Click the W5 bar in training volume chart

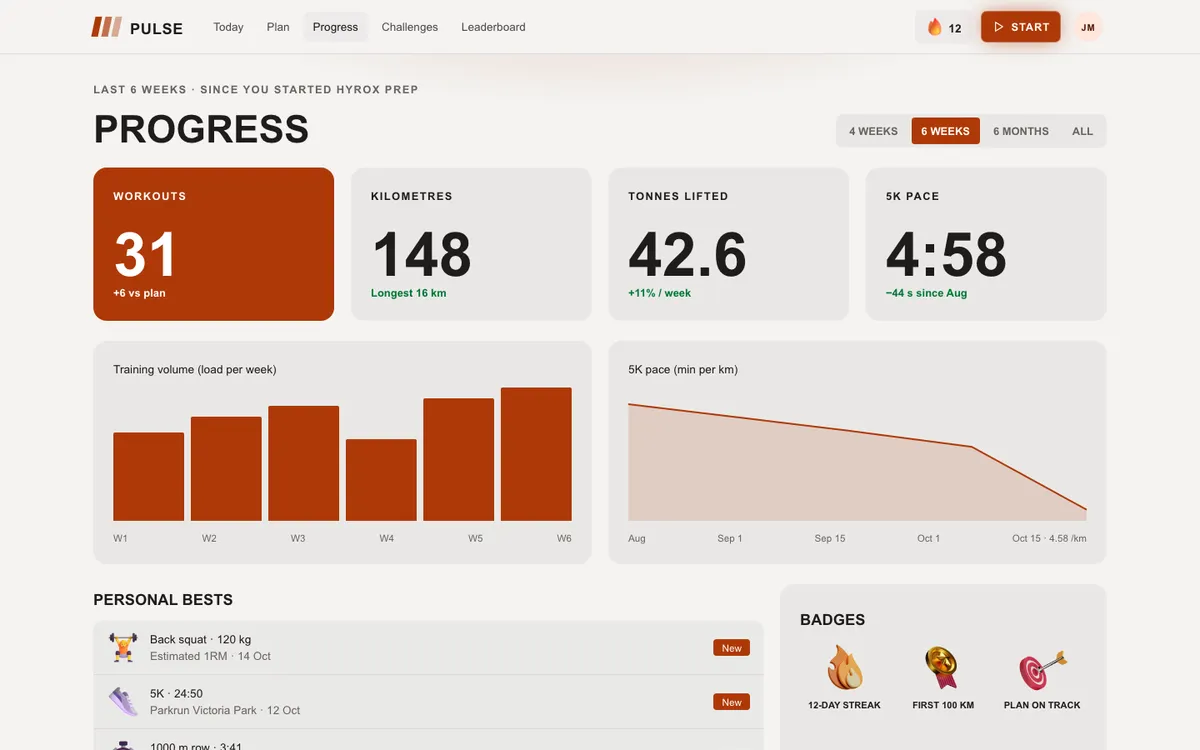(459, 460)
